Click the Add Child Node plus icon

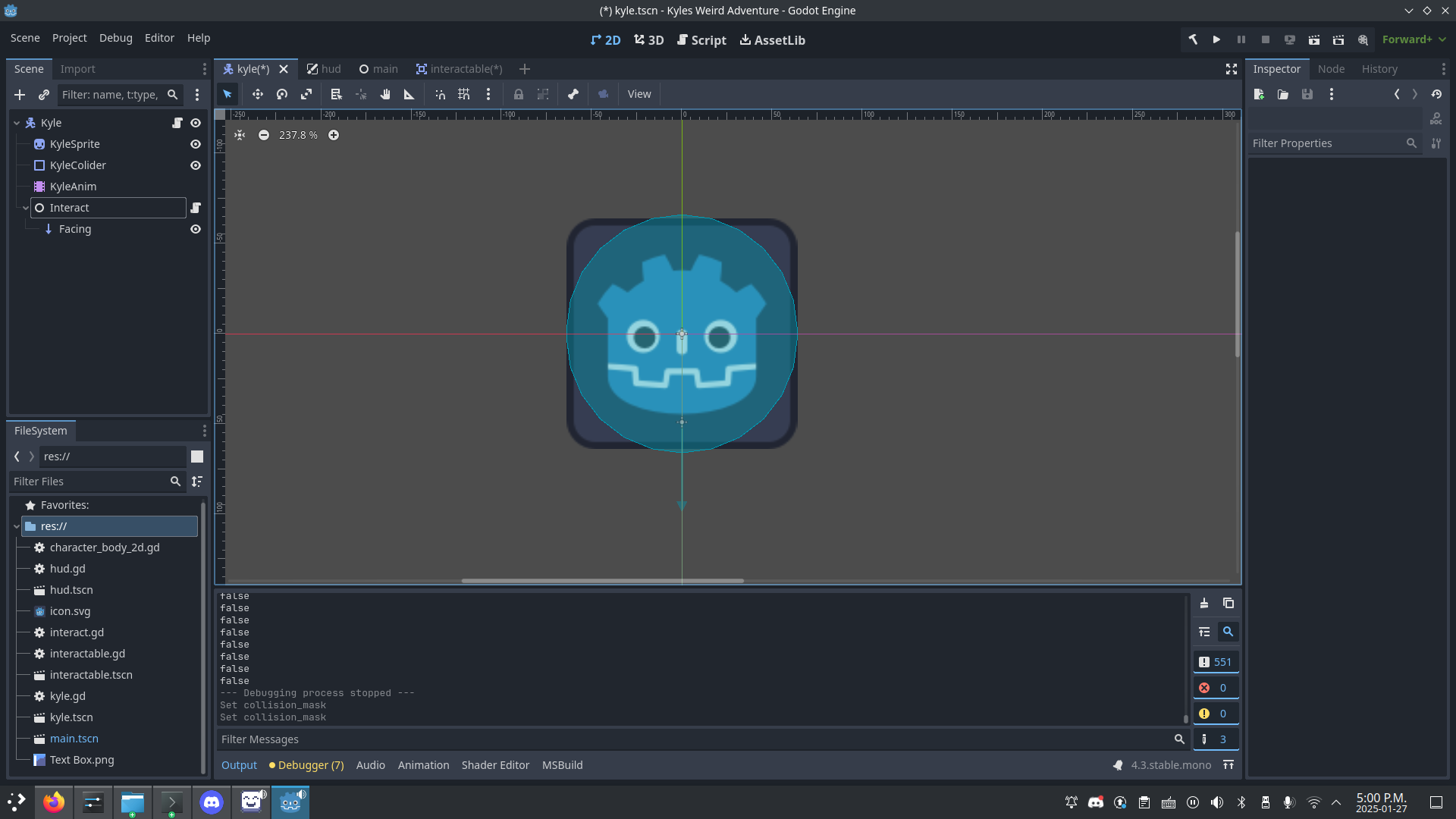point(20,95)
